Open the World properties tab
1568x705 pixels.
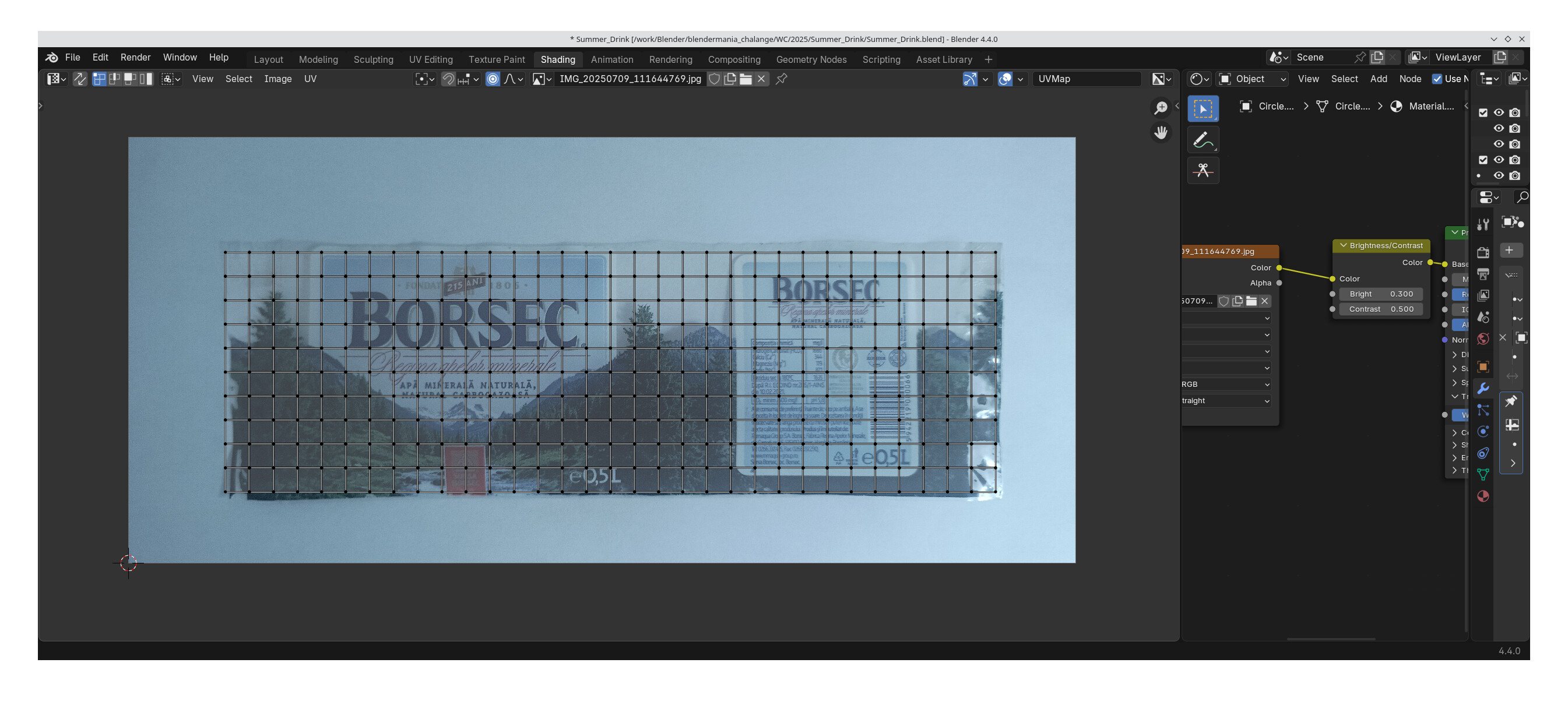tap(1483, 339)
